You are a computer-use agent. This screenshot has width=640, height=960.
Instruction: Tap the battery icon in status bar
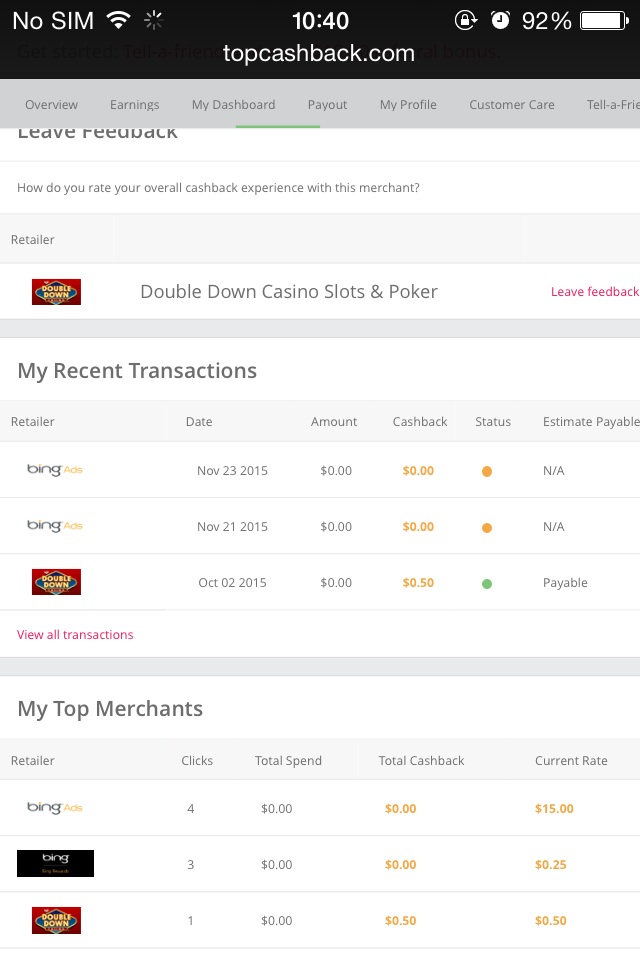603,20
